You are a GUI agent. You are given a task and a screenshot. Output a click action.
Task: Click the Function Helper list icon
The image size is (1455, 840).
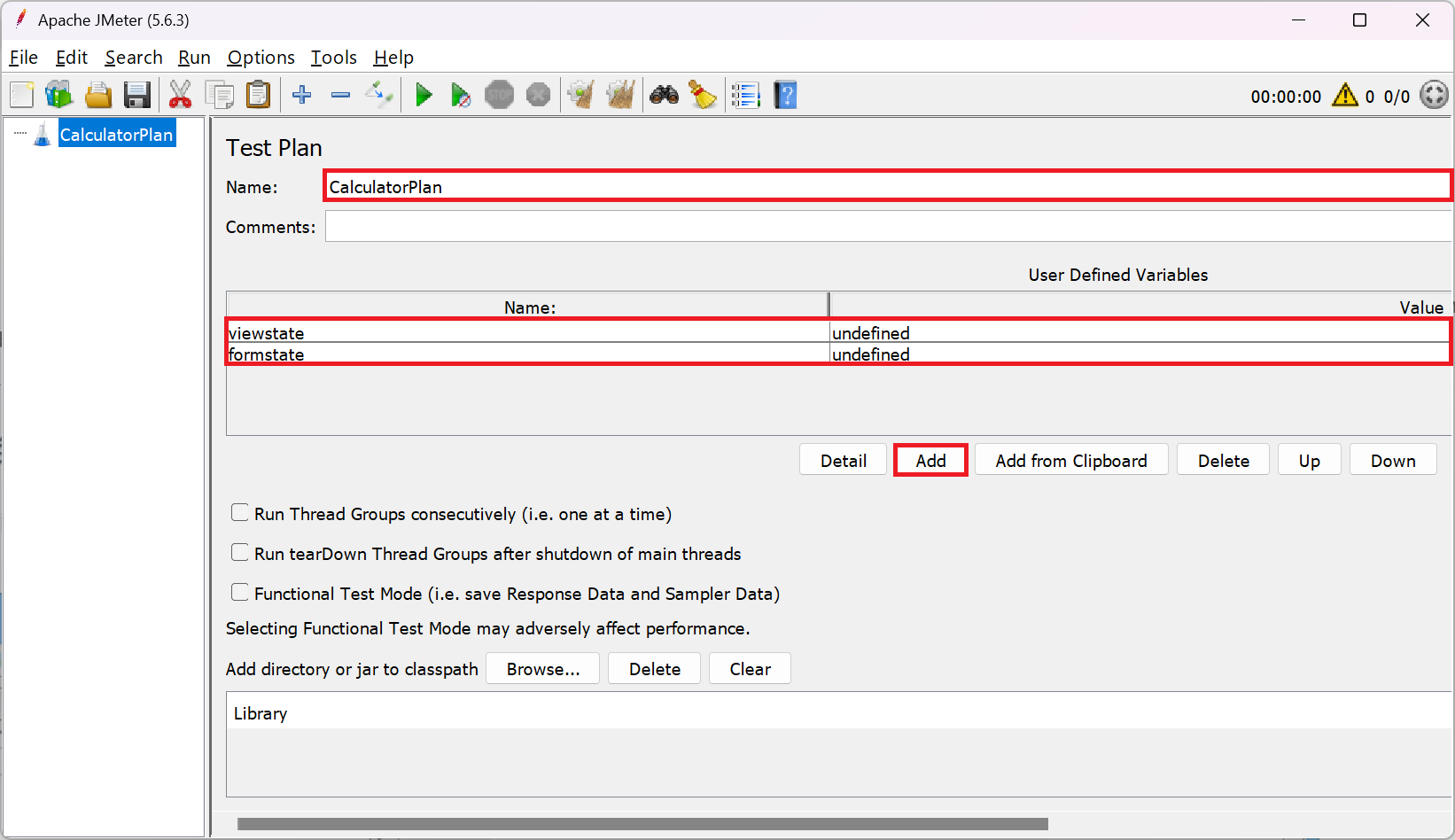(x=746, y=95)
